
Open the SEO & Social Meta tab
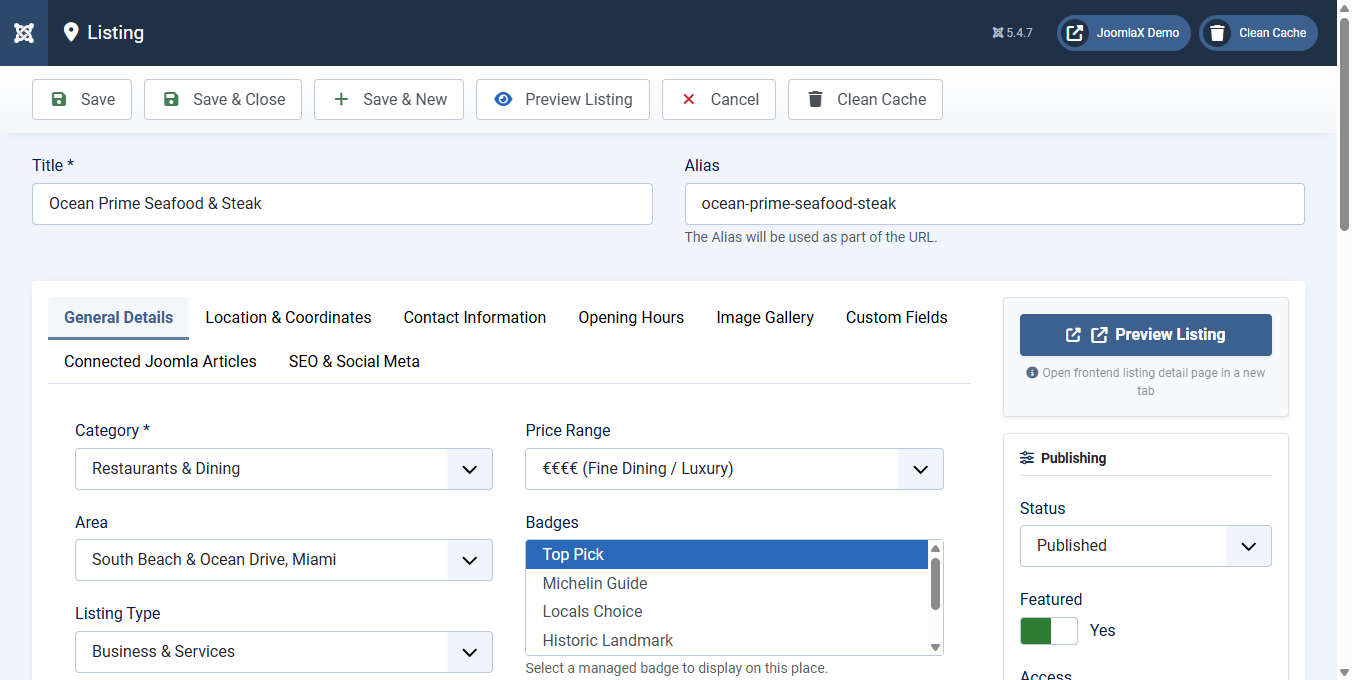(x=354, y=362)
